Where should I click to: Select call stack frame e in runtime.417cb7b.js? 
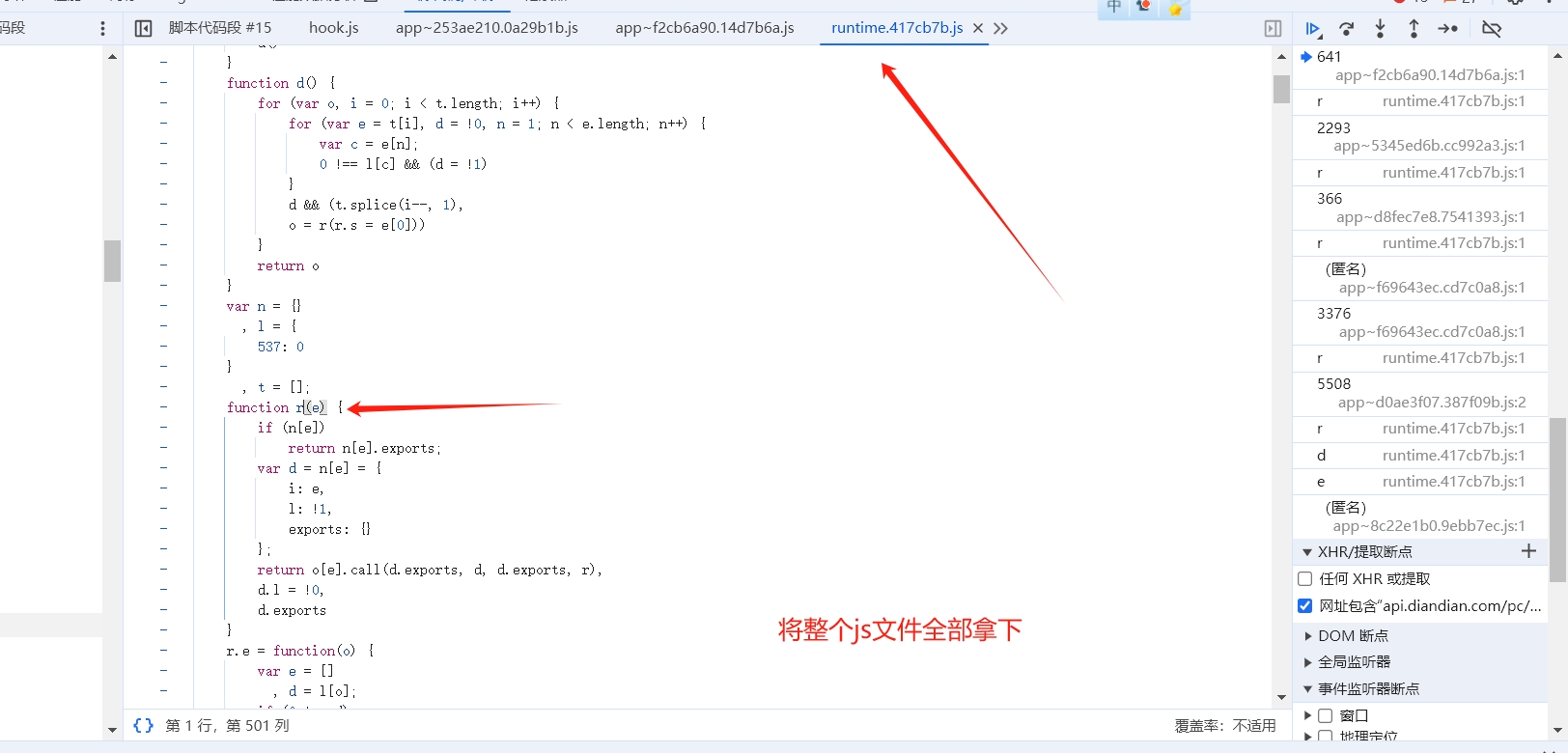(x=1420, y=481)
